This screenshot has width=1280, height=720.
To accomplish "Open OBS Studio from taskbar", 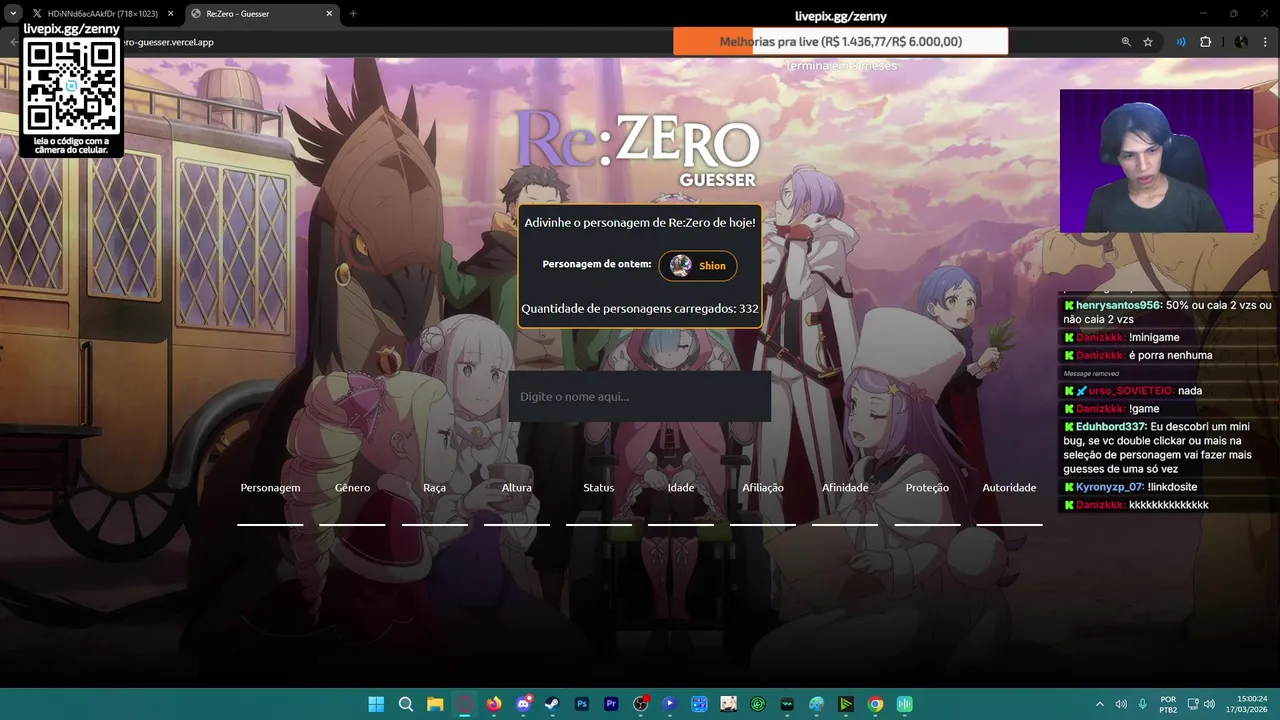I will pos(640,704).
